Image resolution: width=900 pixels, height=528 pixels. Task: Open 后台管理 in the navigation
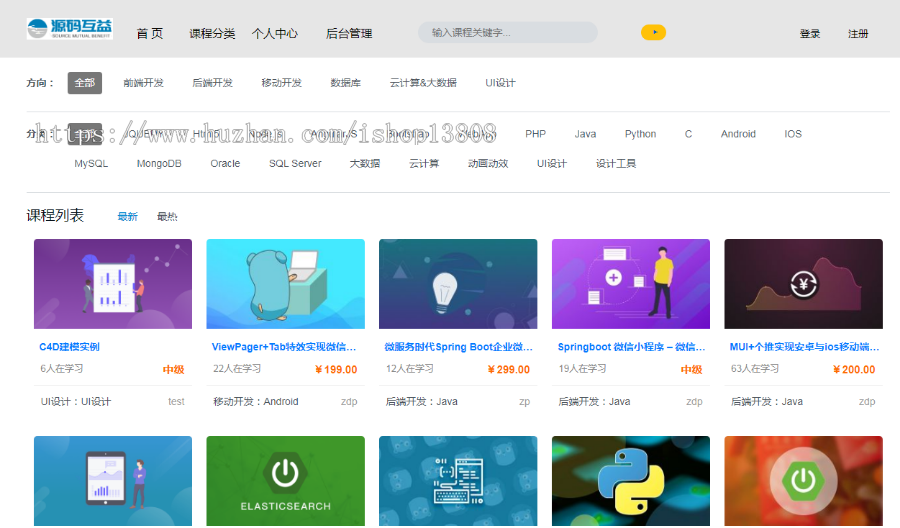pyautogui.click(x=349, y=34)
